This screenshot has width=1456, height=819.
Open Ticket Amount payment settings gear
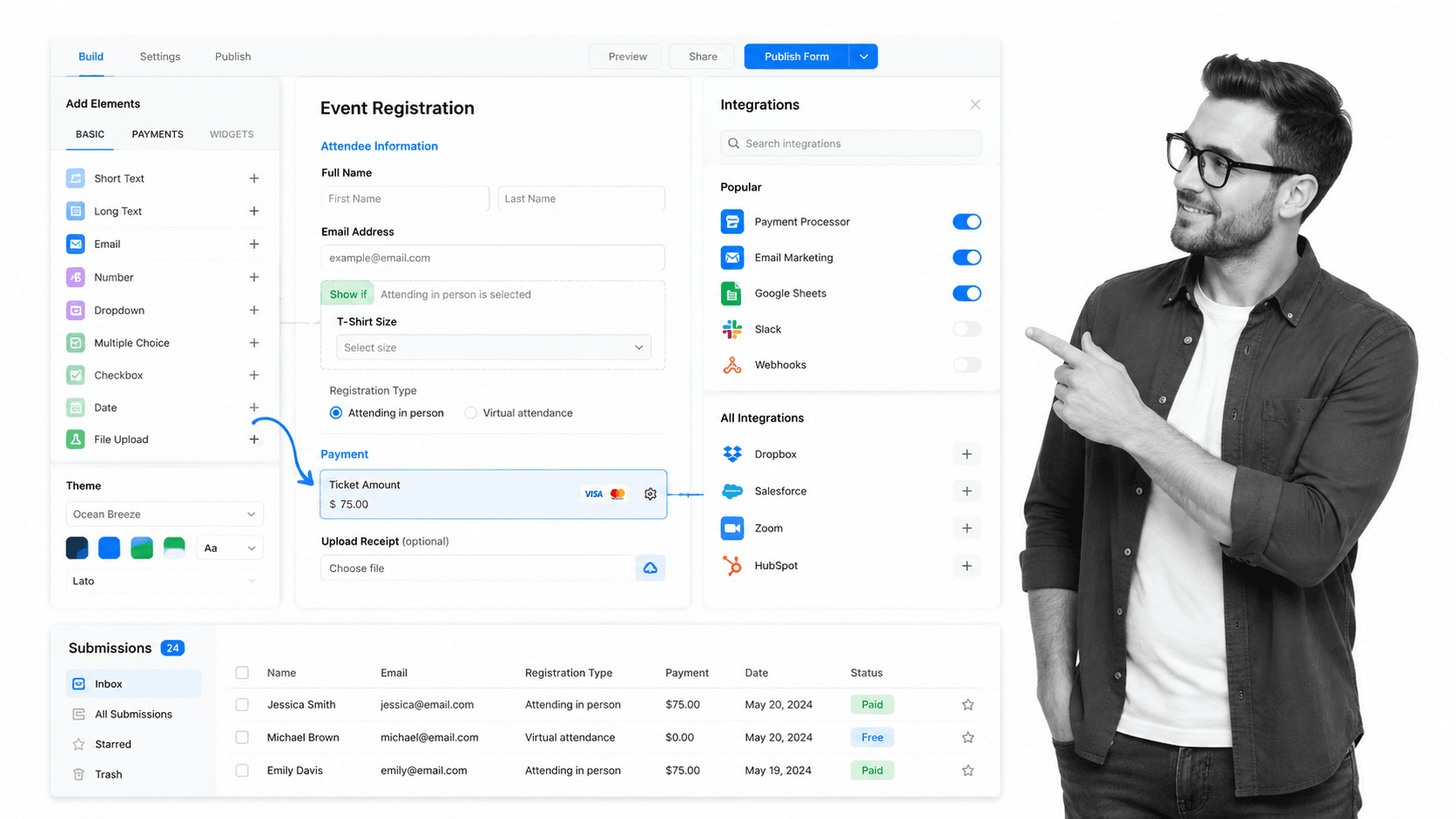tap(650, 494)
